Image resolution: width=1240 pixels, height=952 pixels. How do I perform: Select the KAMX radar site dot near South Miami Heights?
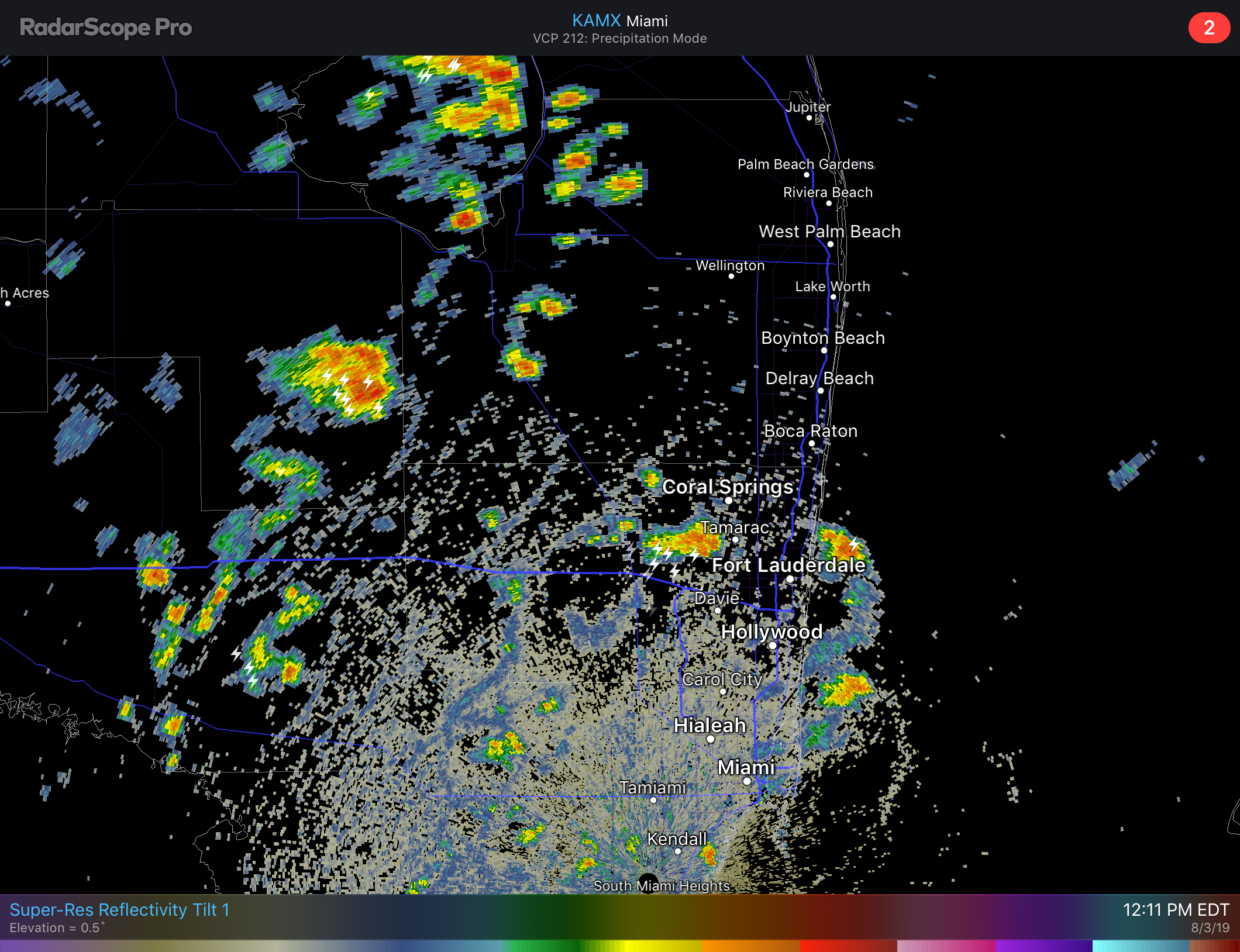coord(647,882)
